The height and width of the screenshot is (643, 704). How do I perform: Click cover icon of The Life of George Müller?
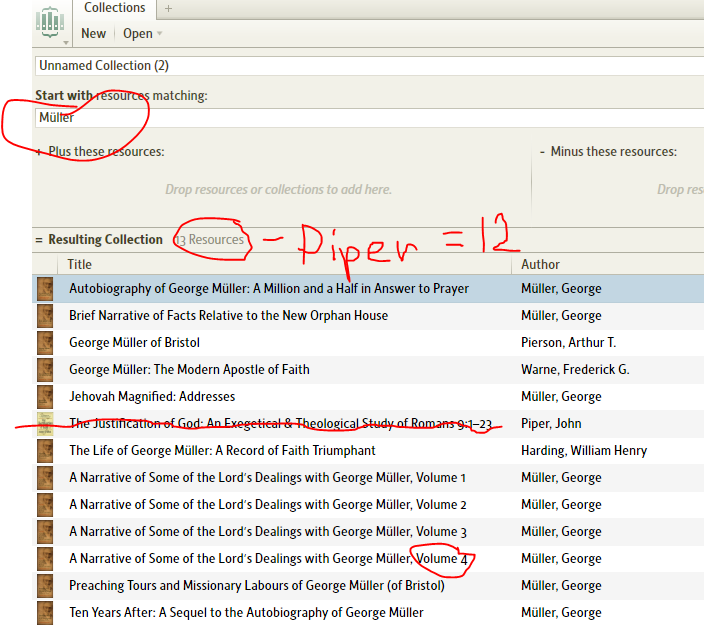pyautogui.click(x=45, y=450)
